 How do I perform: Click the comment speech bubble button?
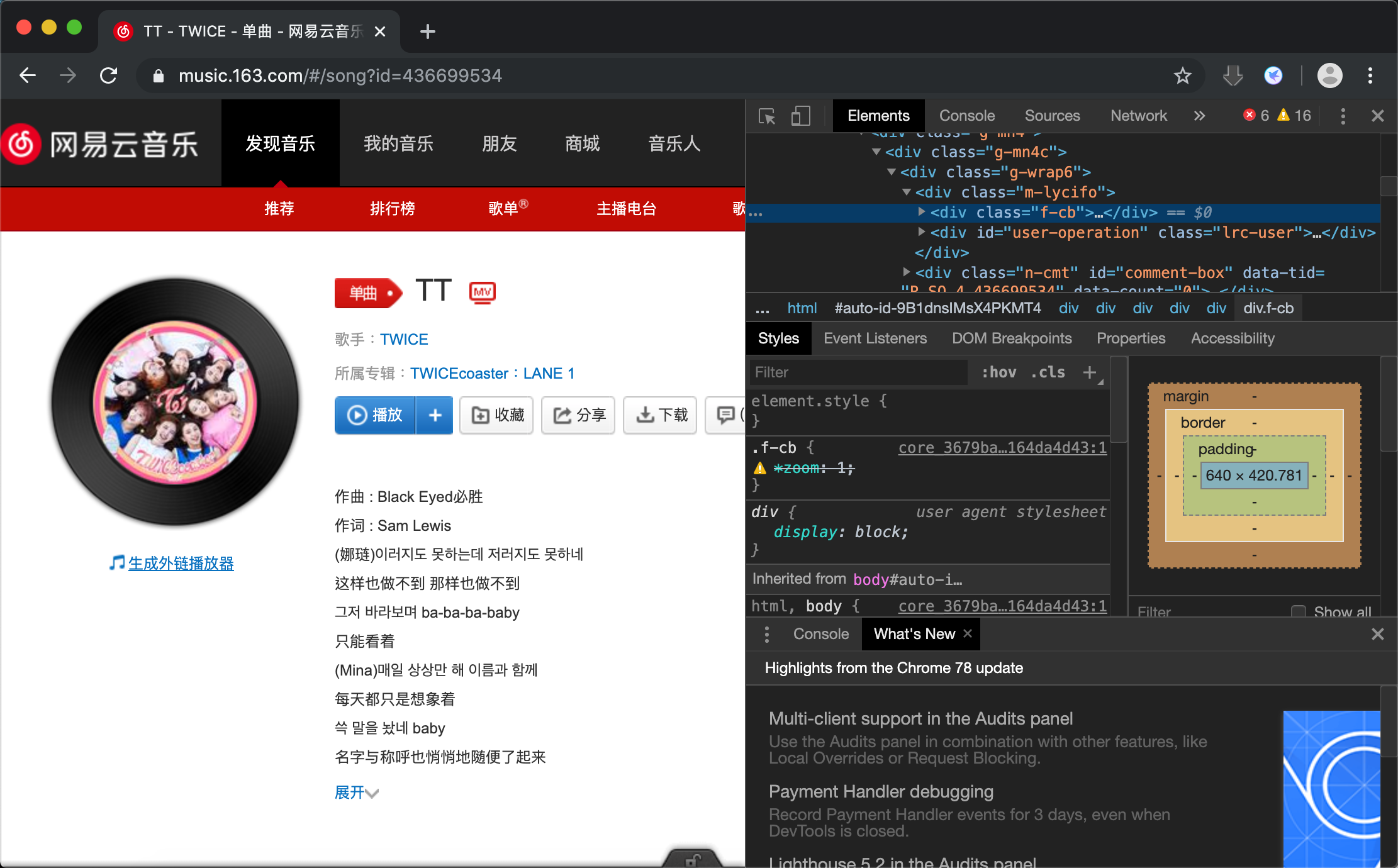point(725,415)
